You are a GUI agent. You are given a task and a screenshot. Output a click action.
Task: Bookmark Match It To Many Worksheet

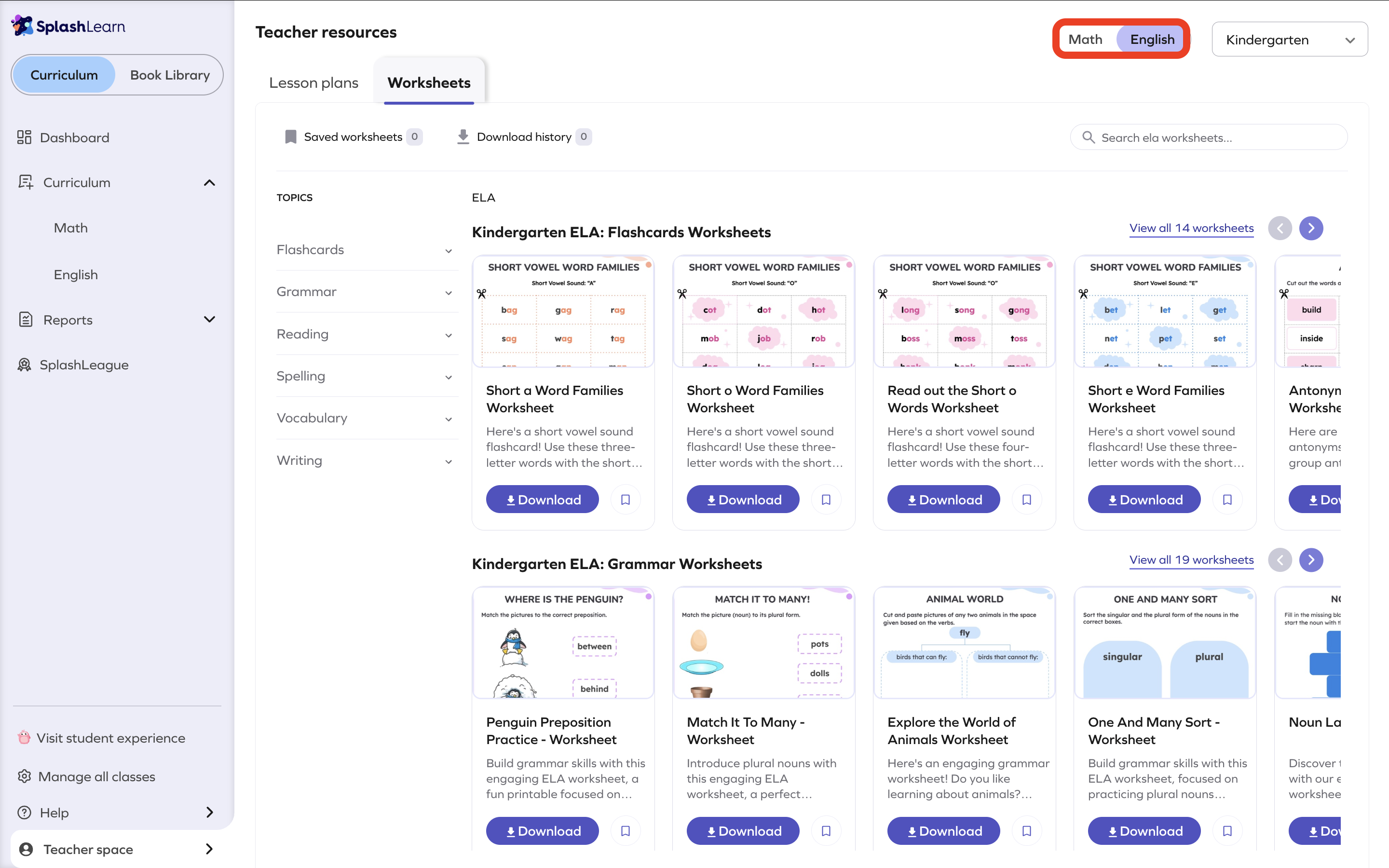(826, 831)
